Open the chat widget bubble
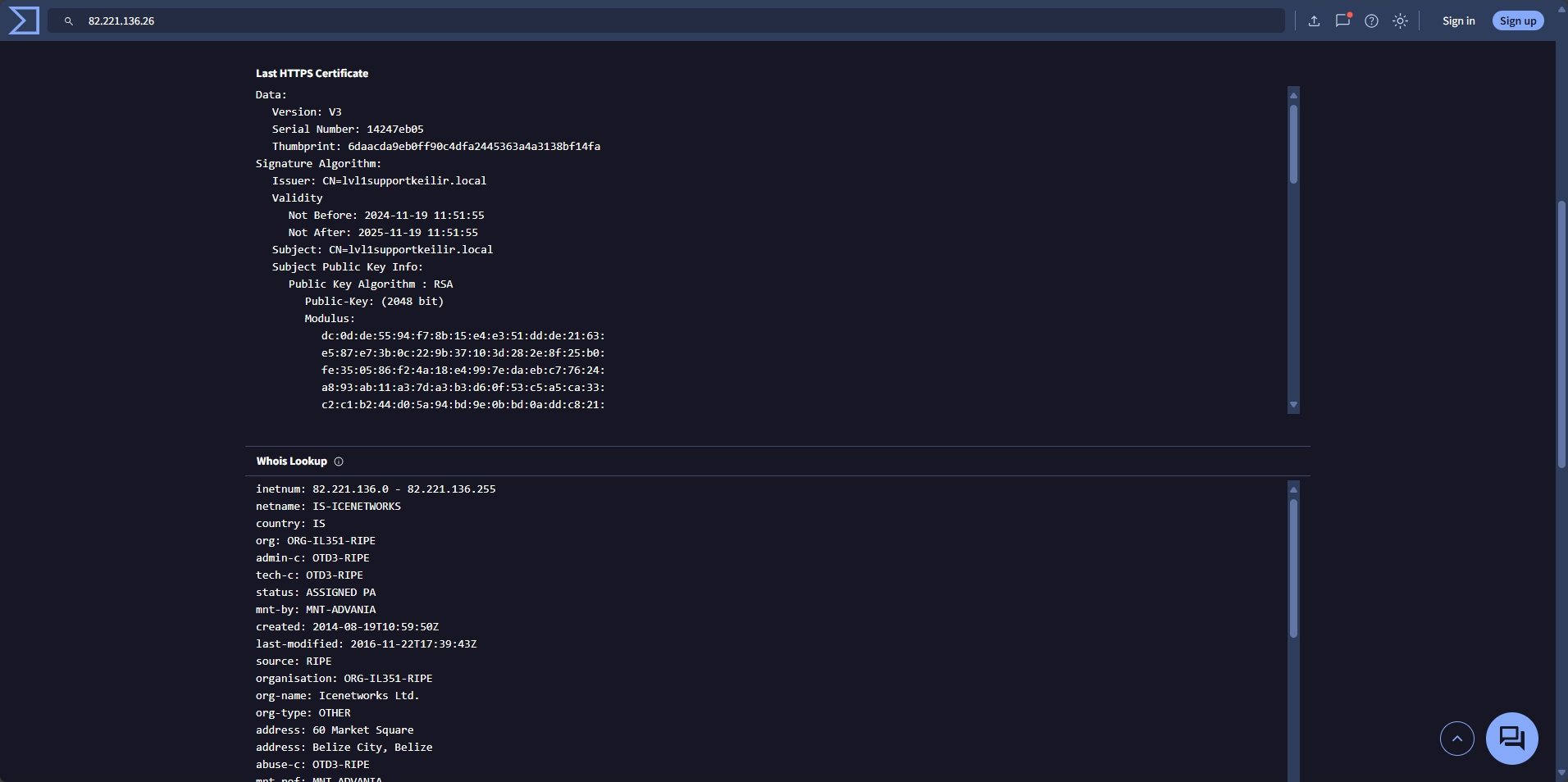This screenshot has height=782, width=1568. [x=1511, y=739]
